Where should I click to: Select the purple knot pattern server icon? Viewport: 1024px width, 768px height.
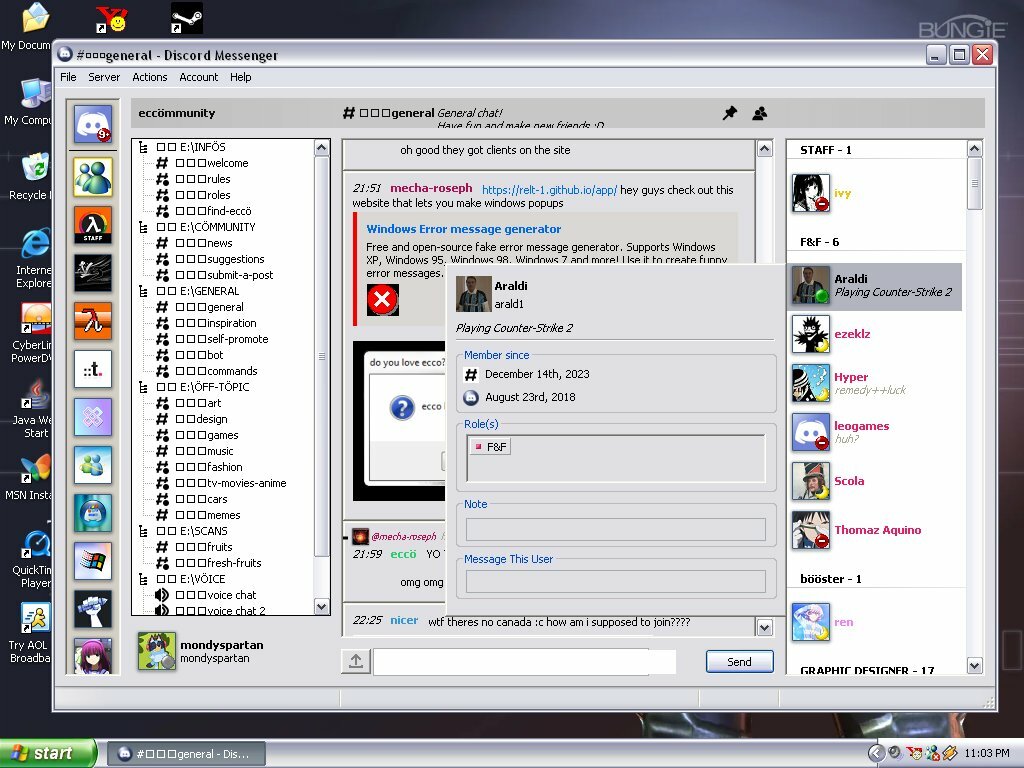93,417
